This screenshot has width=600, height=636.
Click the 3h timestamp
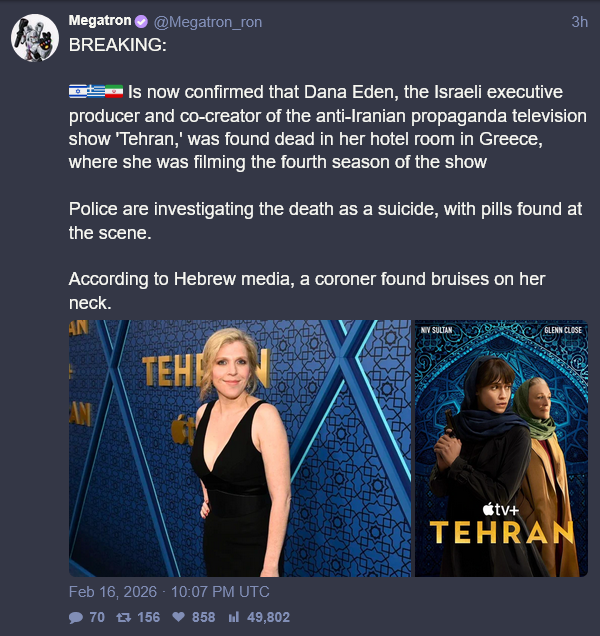pos(579,22)
